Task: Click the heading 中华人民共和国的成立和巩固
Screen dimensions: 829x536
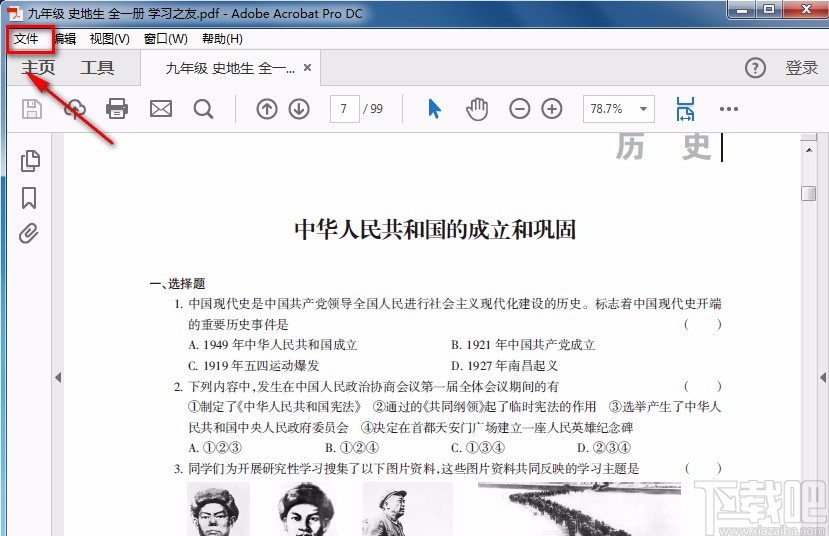Action: tap(435, 230)
